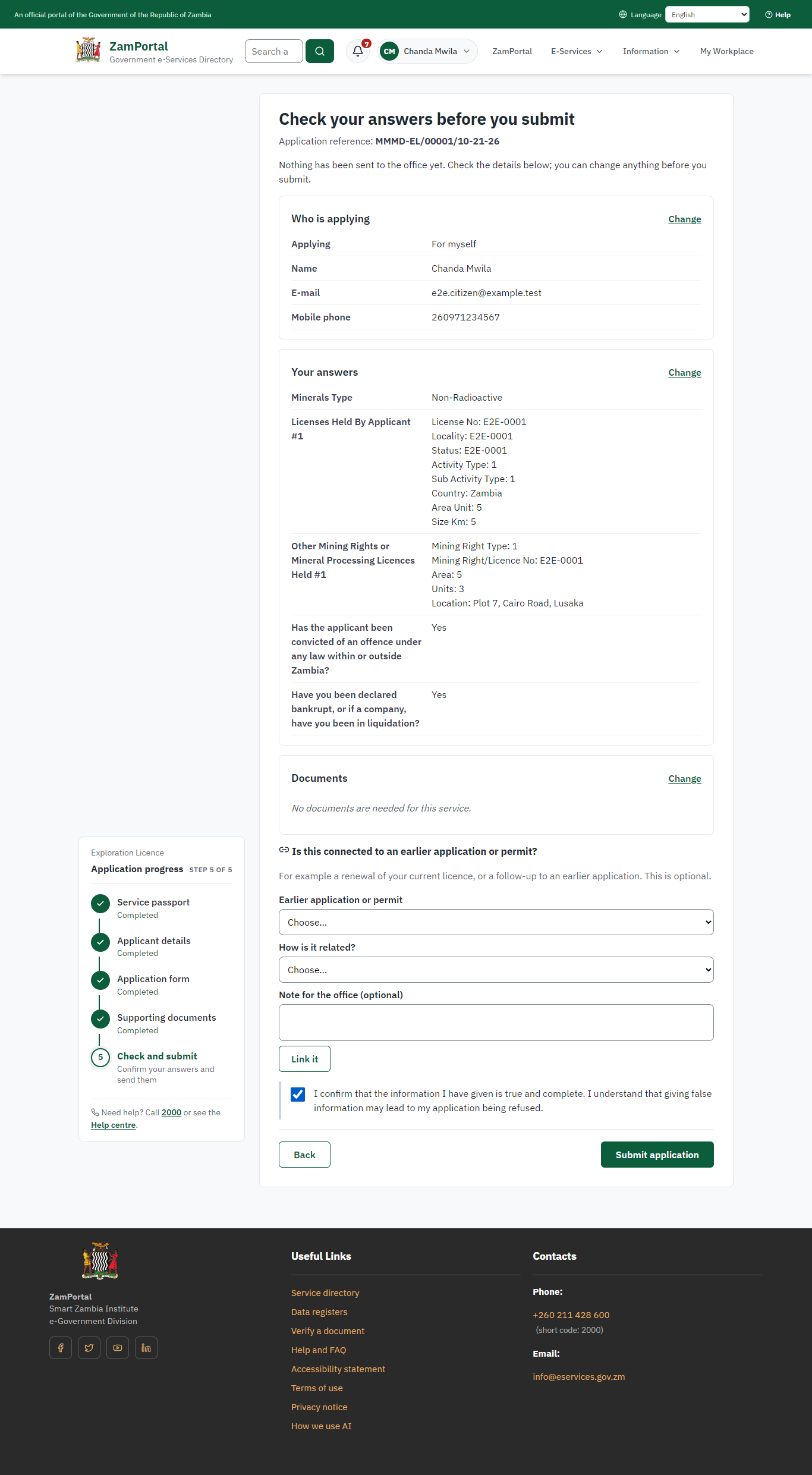Click Change for Who is applying
The image size is (812, 1475).
coord(685,219)
